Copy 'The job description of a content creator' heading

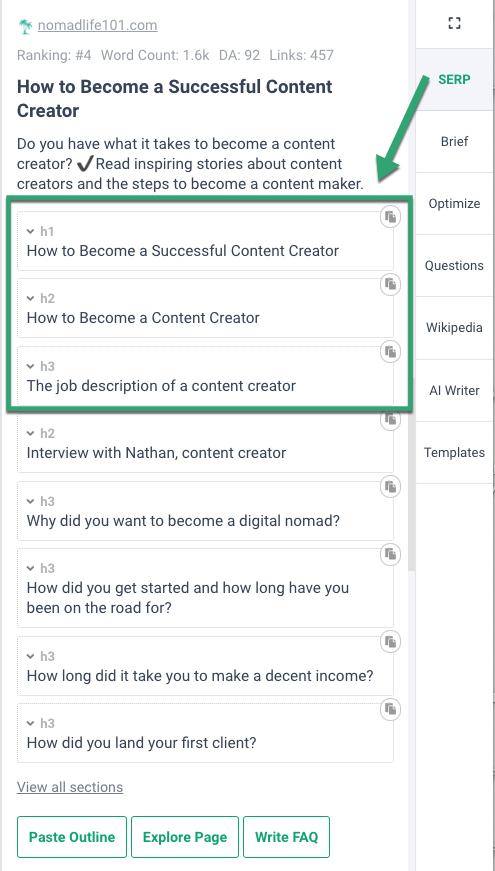[391, 352]
